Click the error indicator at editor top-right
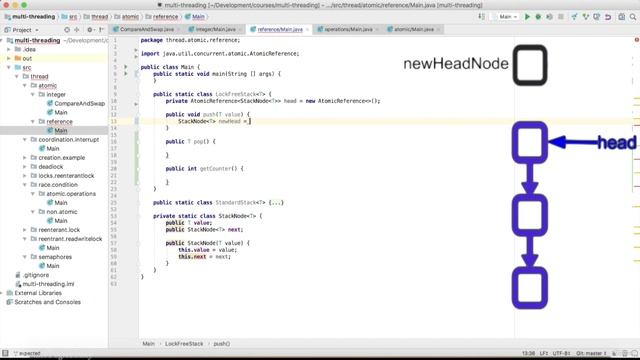 point(636,40)
